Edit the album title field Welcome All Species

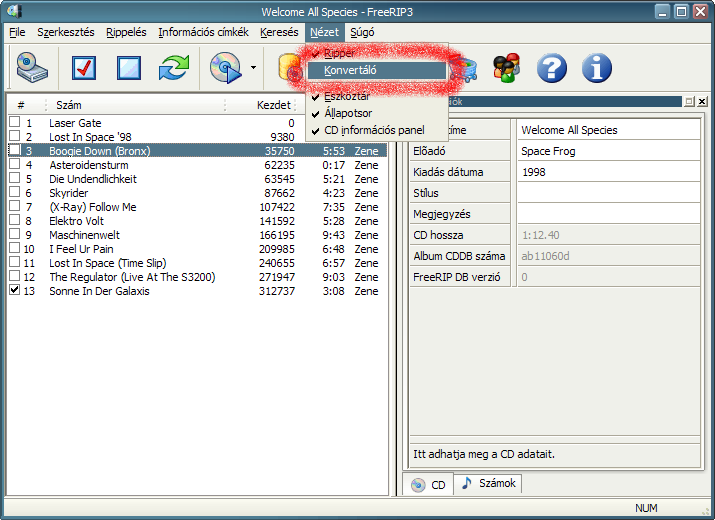tap(609, 130)
